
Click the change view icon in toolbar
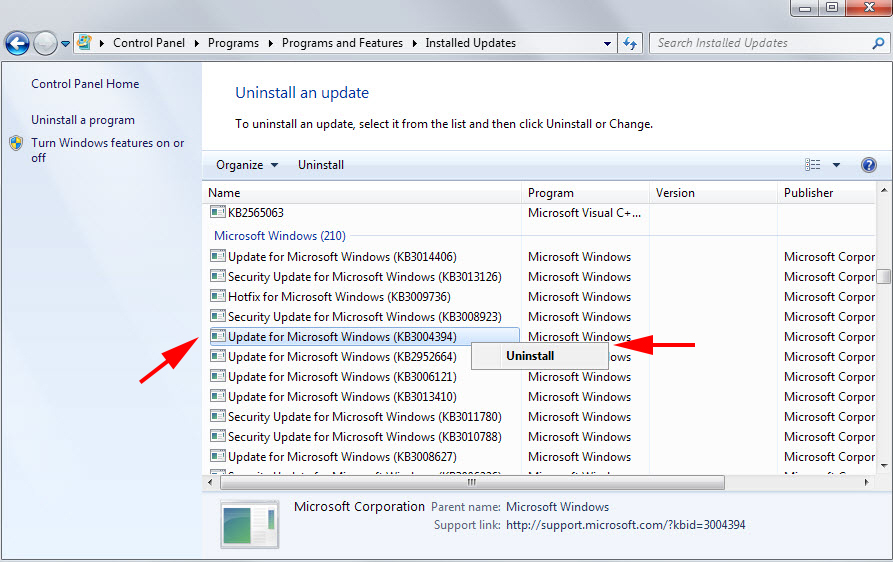(x=813, y=165)
